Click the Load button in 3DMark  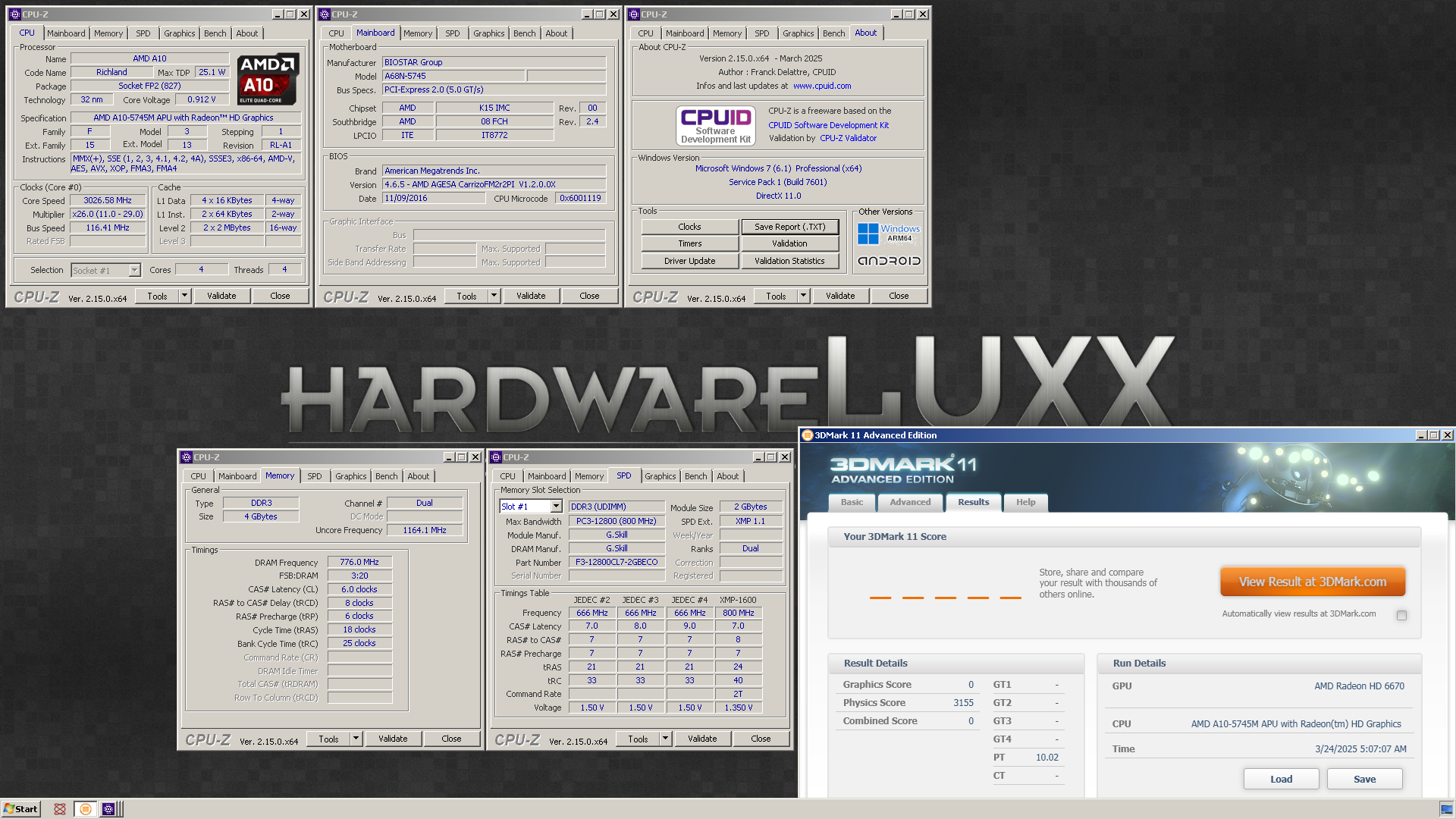click(1281, 779)
